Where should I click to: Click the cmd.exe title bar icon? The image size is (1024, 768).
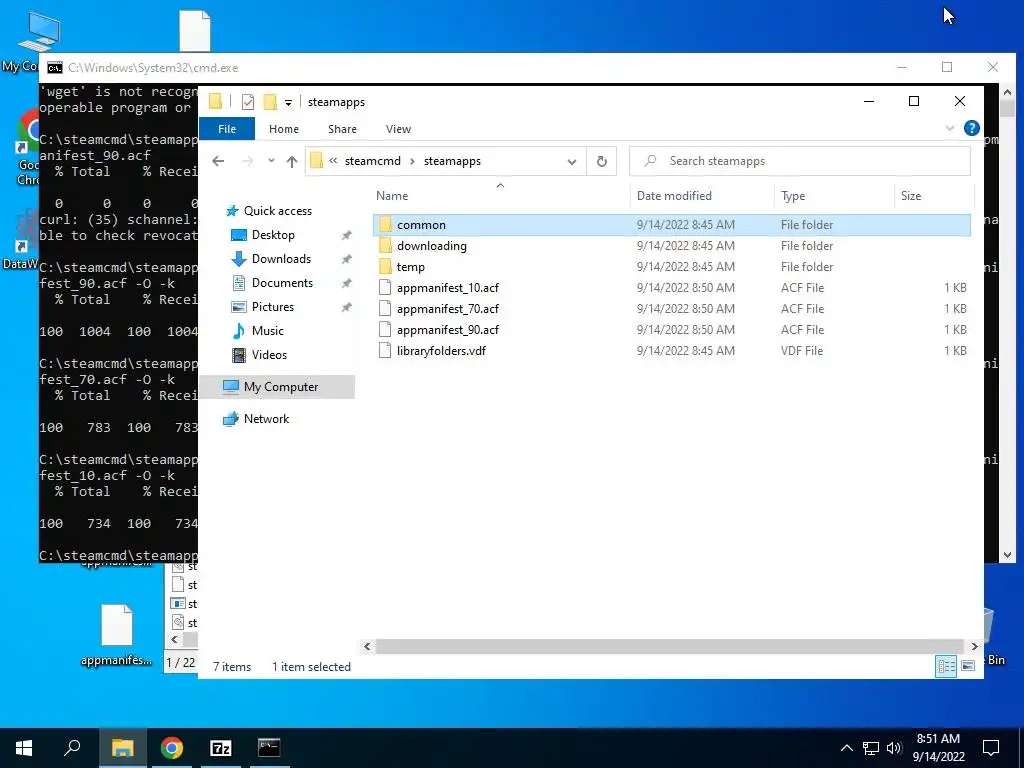(55, 67)
